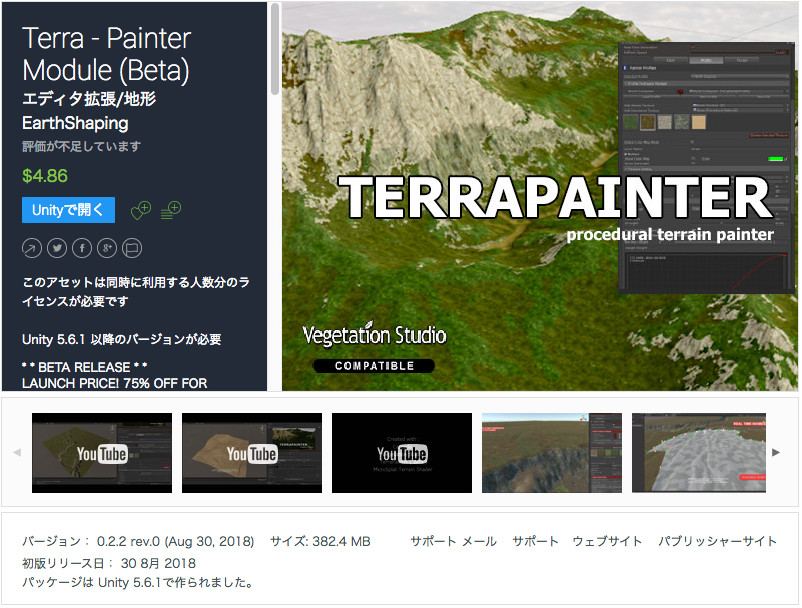Click the サポート link

pos(535,542)
